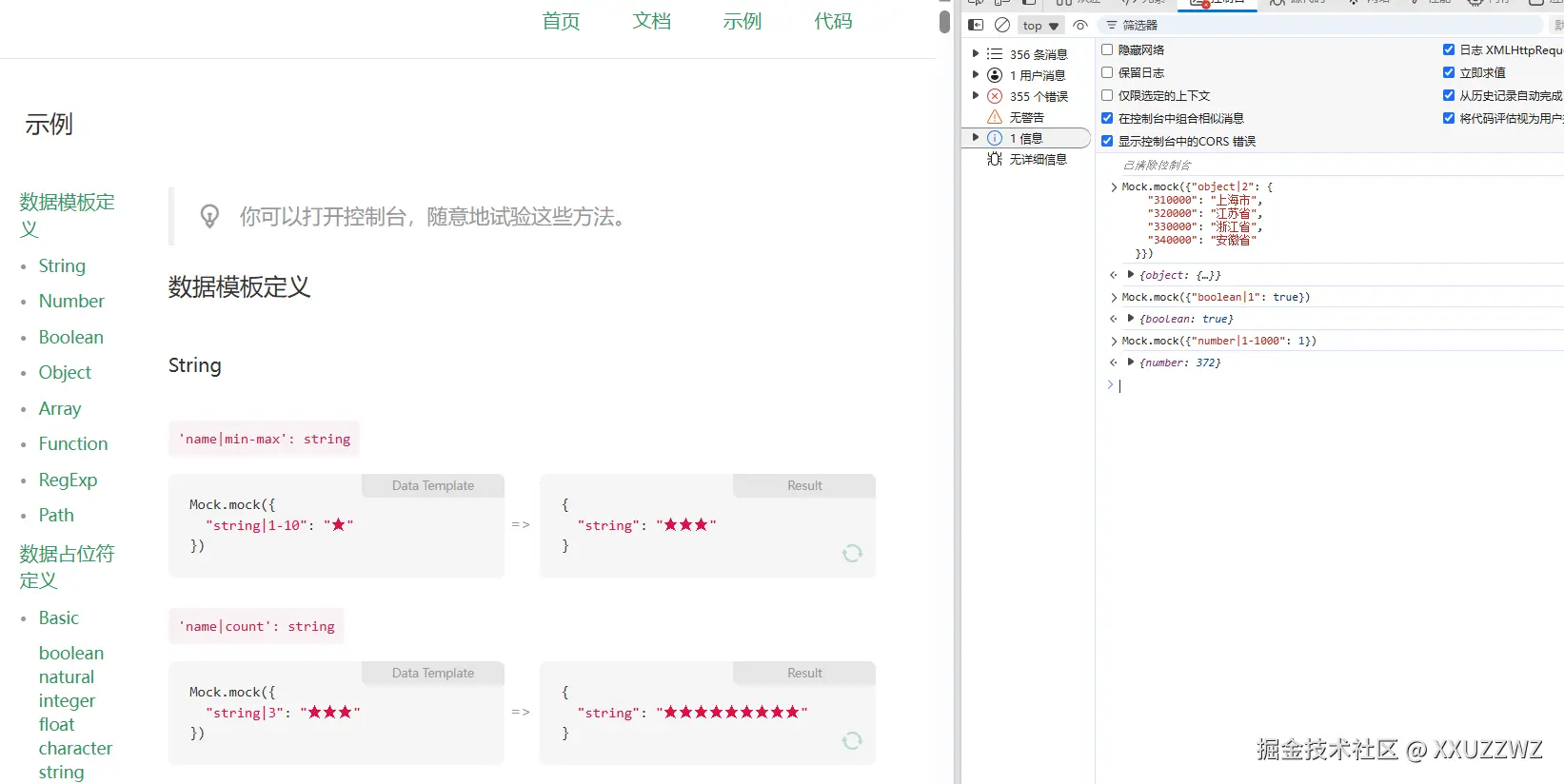
Task: Jump to Basic placeholder link
Action: click(x=59, y=617)
